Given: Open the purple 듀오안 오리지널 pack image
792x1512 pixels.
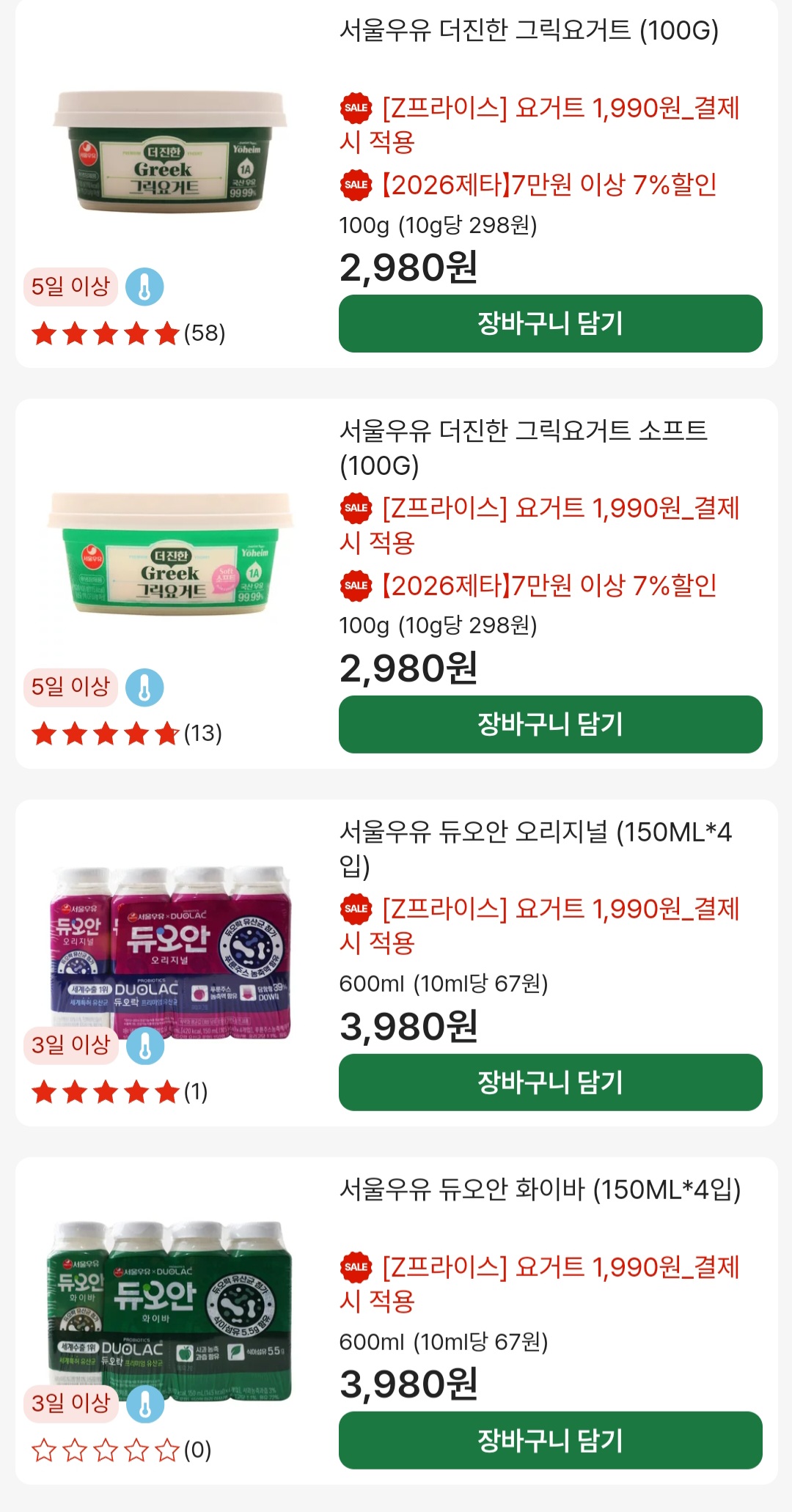Looking at the screenshot, I should click(172, 952).
